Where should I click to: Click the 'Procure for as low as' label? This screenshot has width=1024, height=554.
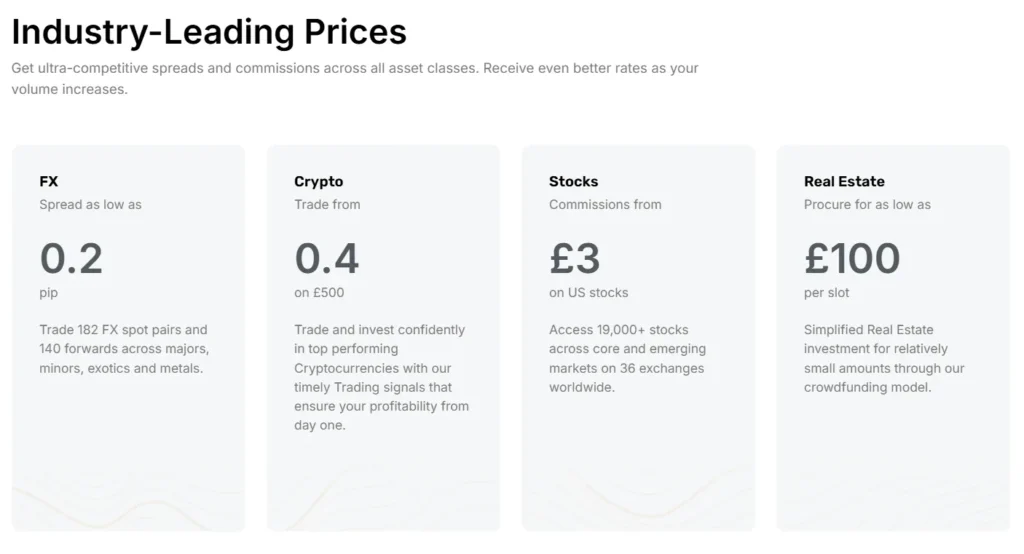[x=867, y=204]
